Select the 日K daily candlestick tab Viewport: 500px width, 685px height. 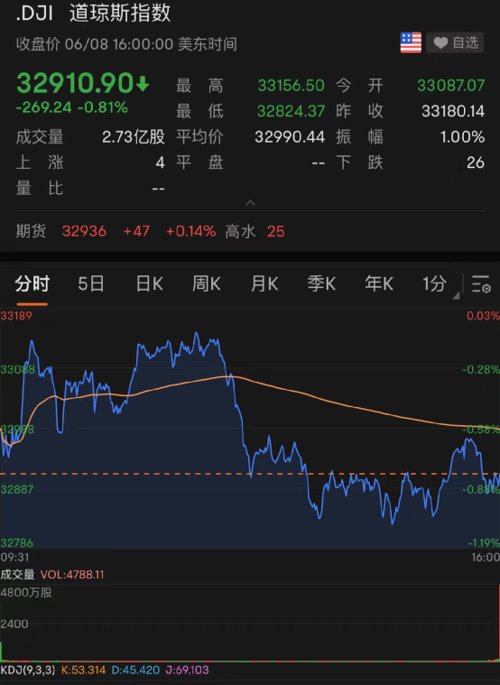click(149, 284)
